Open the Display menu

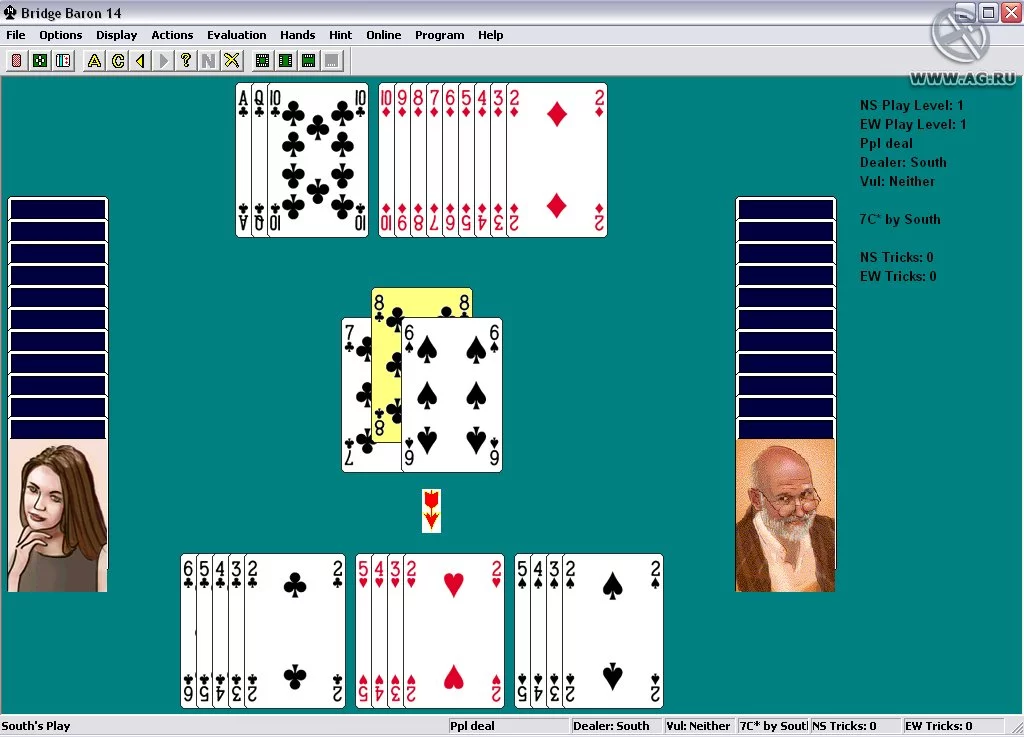tap(116, 35)
